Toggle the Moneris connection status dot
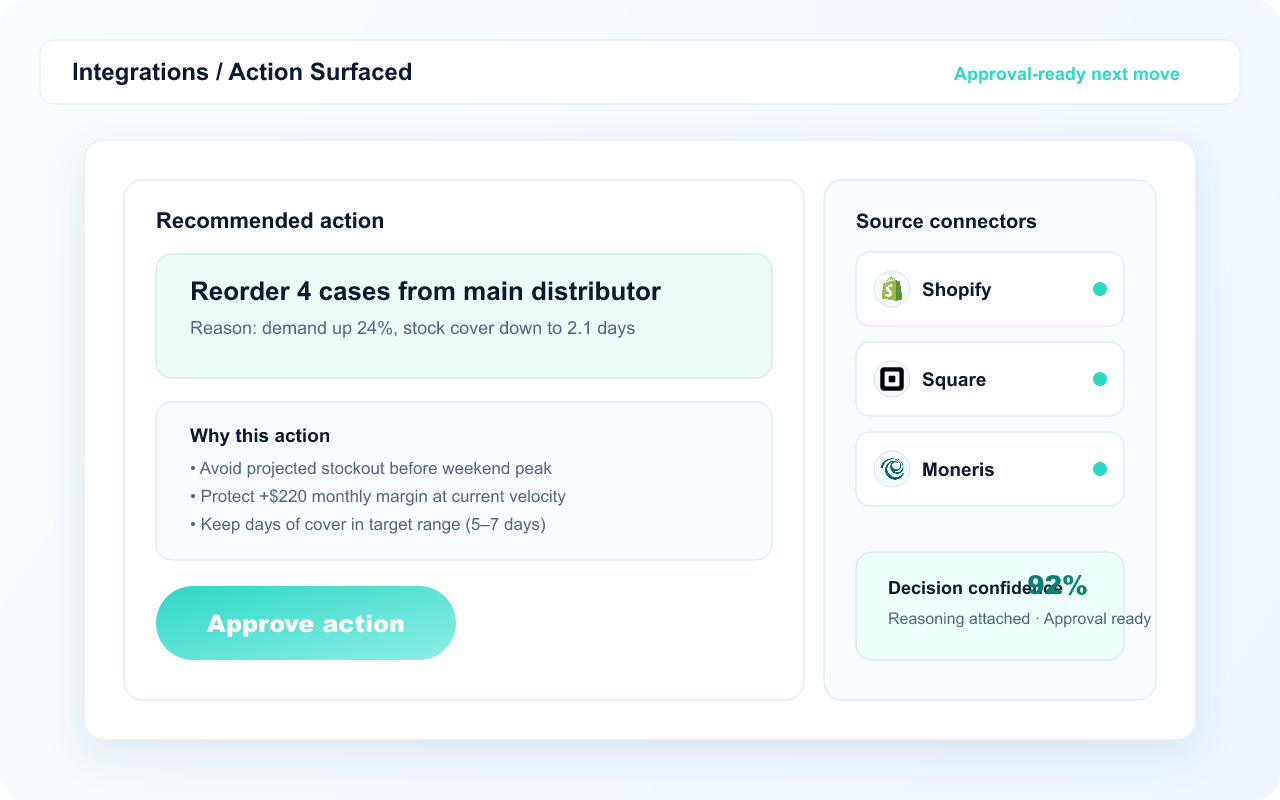 pos(1100,469)
